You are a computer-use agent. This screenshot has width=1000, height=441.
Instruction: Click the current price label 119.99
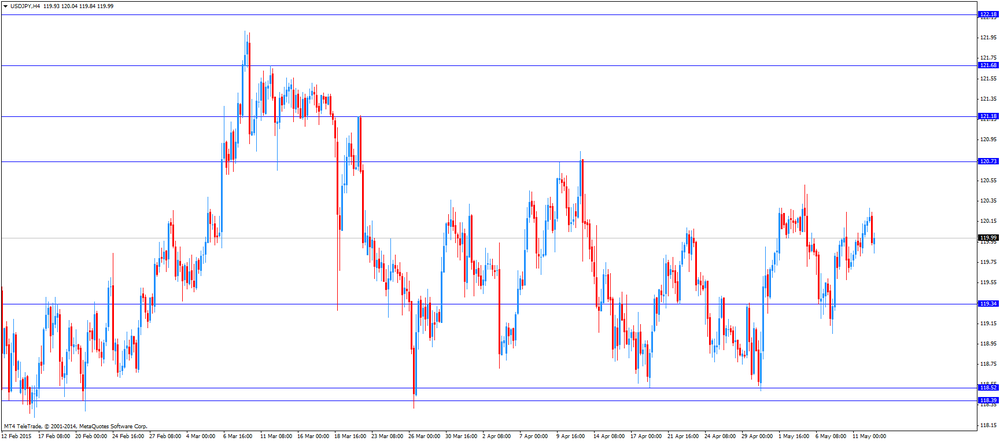click(988, 237)
